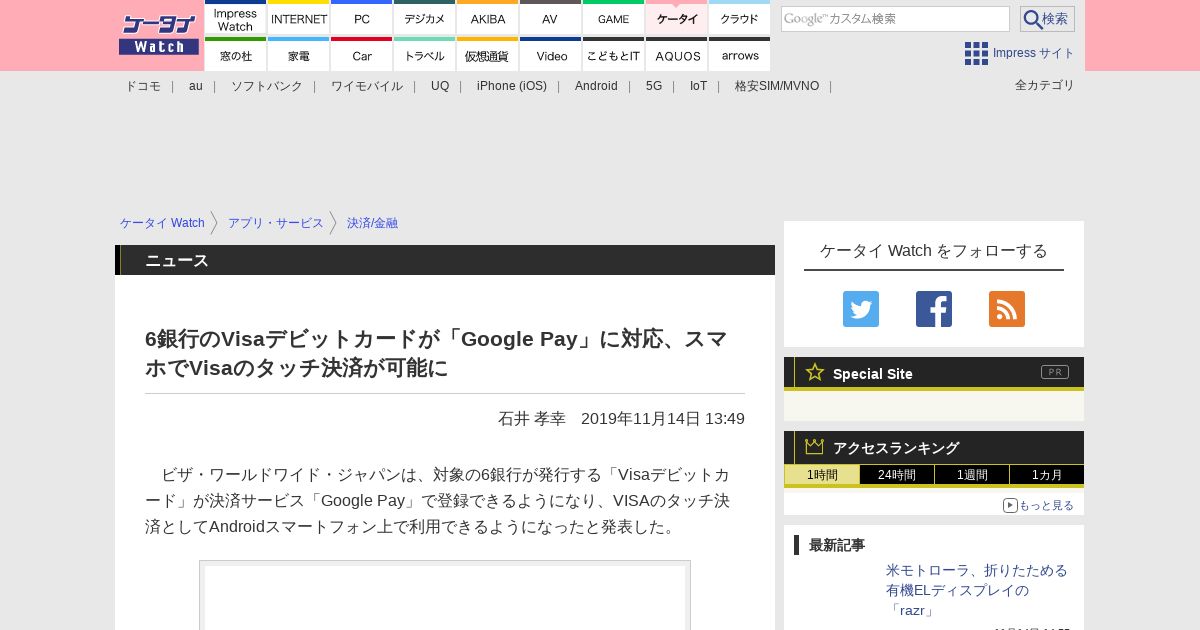
Task: Open the RSS feed icon
Action: click(1007, 309)
